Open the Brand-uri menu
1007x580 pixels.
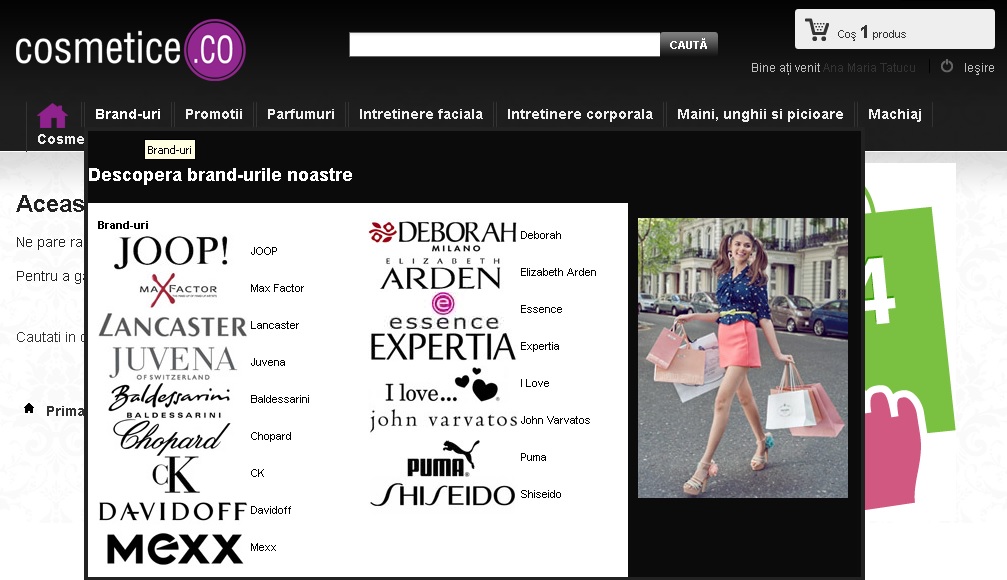(x=128, y=114)
